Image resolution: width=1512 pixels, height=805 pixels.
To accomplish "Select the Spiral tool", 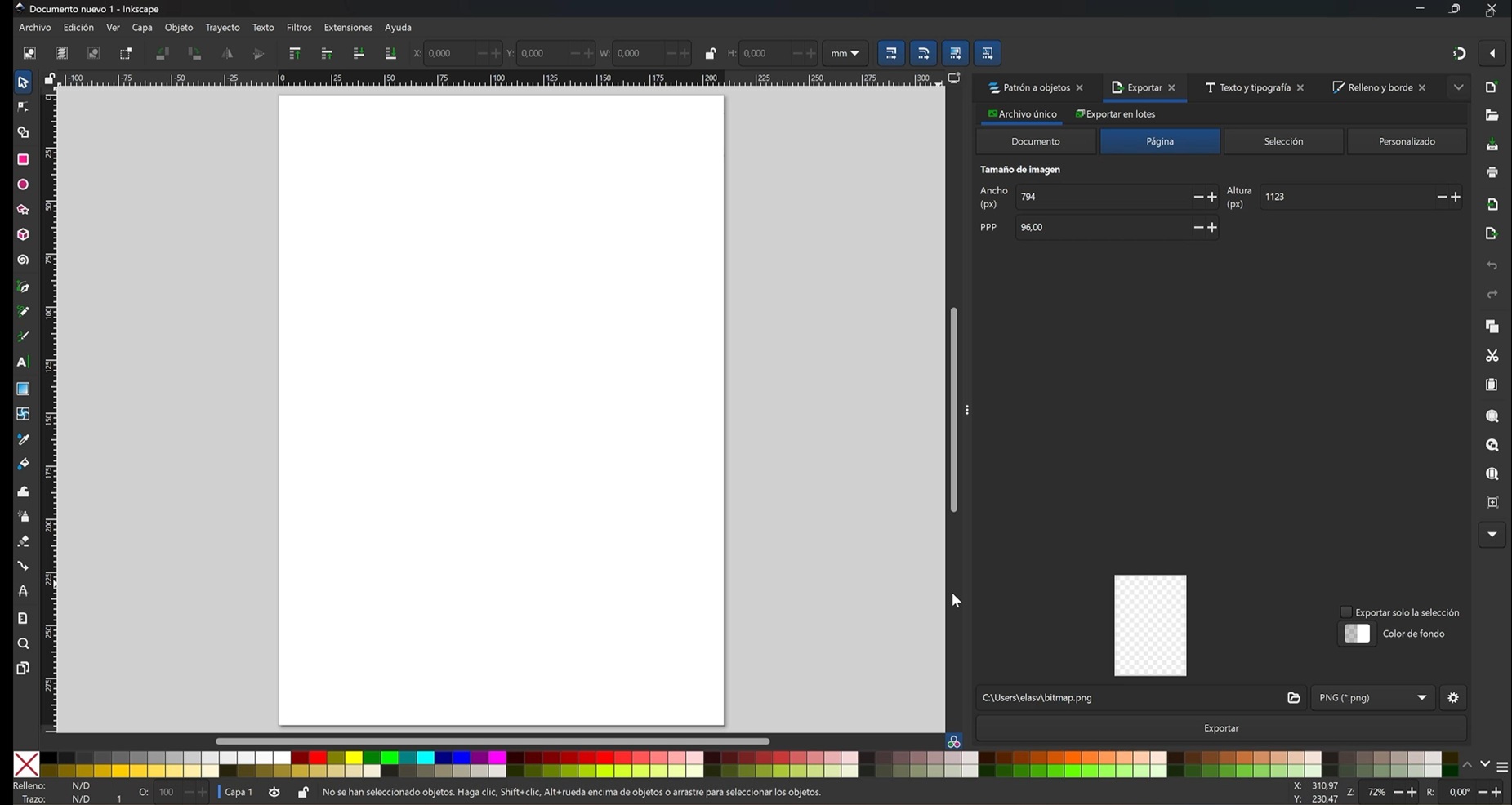I will [22, 259].
